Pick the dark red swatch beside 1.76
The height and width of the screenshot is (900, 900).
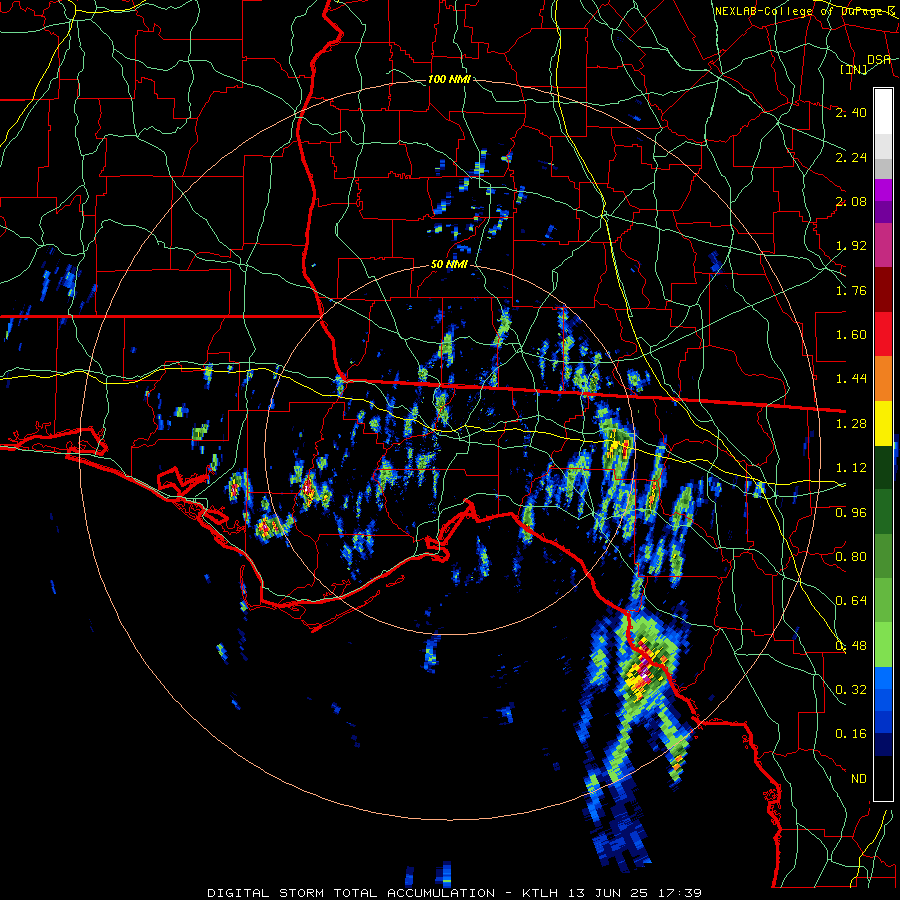[x=883, y=290]
